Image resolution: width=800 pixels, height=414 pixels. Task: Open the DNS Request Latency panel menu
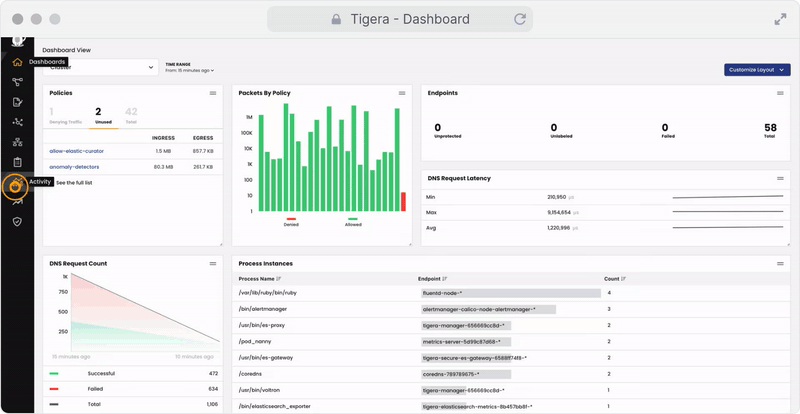click(x=780, y=178)
